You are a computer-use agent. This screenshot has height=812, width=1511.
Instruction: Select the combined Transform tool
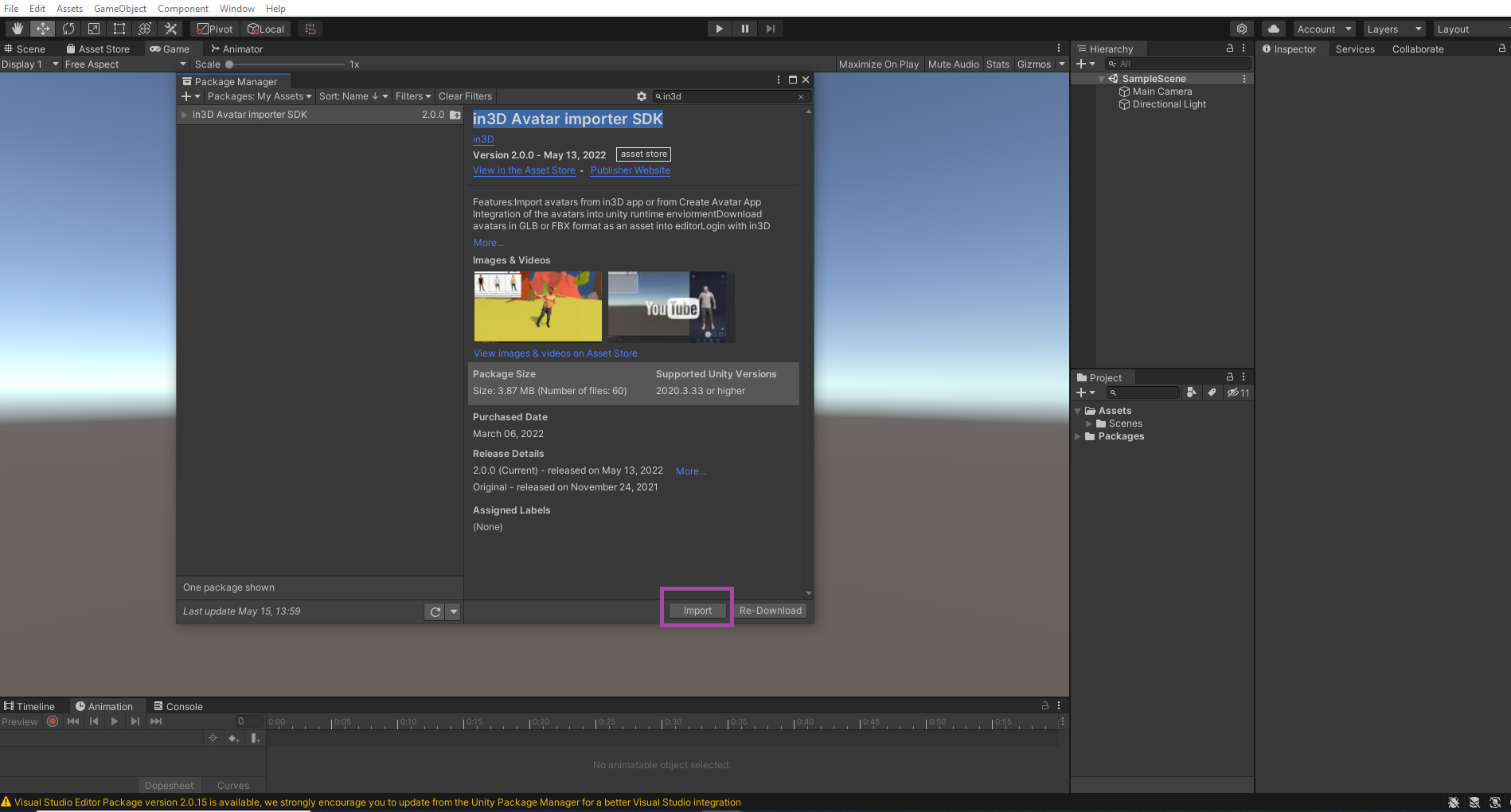[x=145, y=29]
